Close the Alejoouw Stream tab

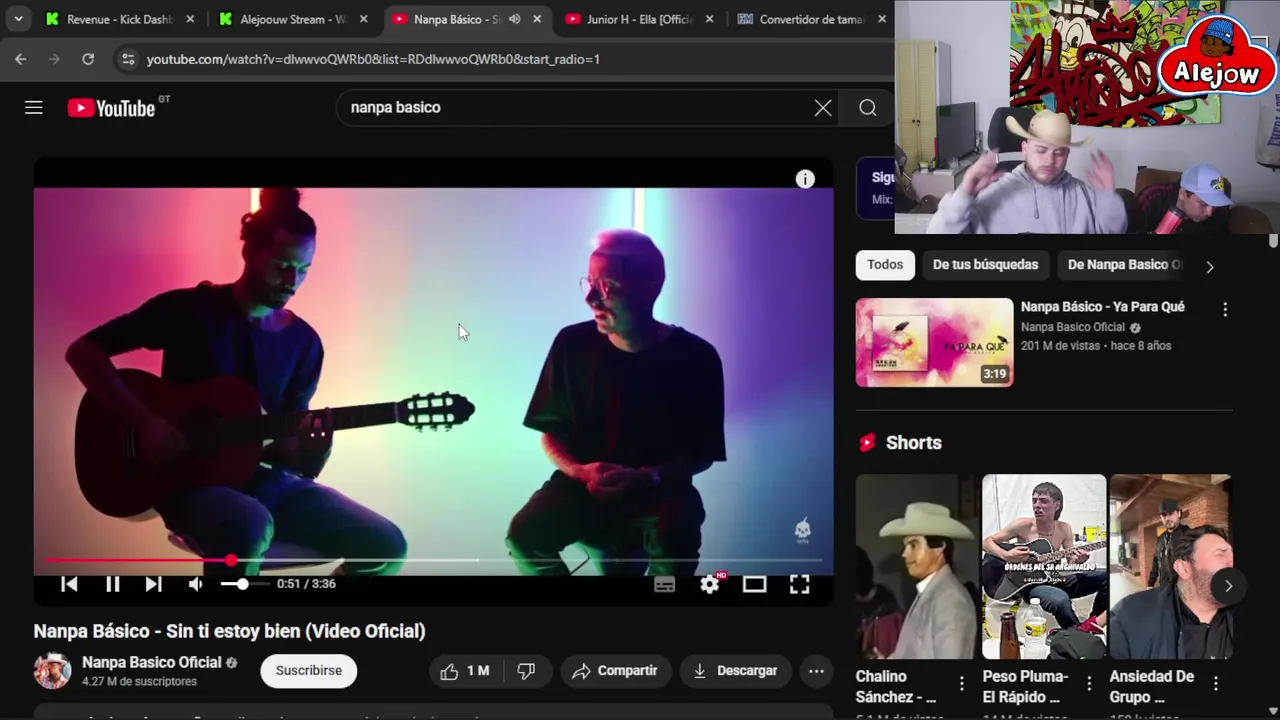pyautogui.click(x=364, y=19)
